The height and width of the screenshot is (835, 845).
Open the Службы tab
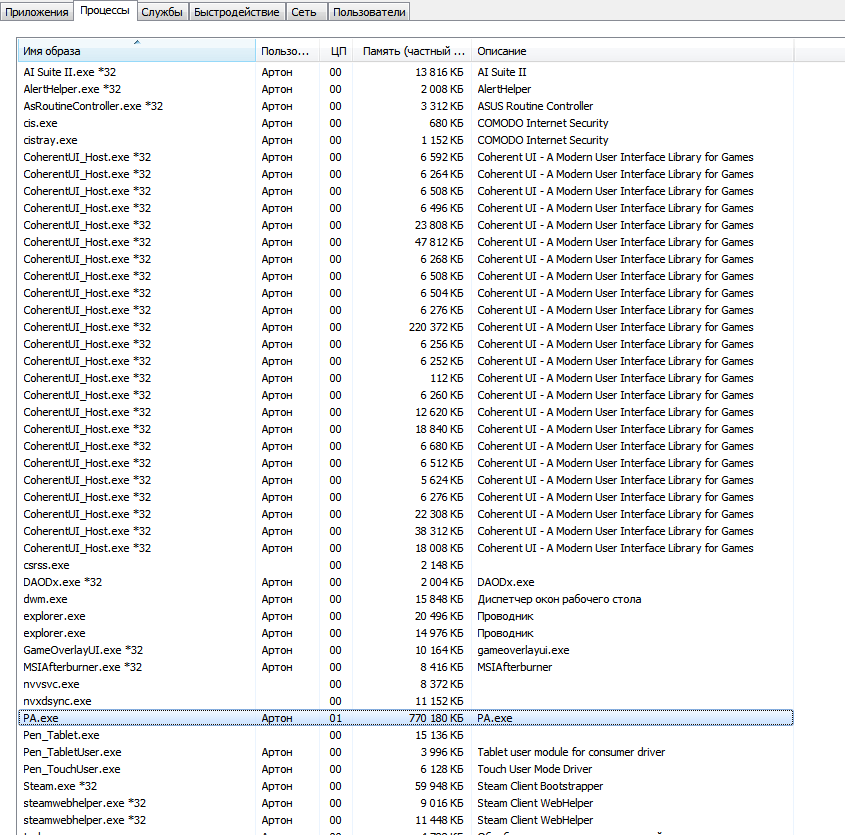point(161,12)
